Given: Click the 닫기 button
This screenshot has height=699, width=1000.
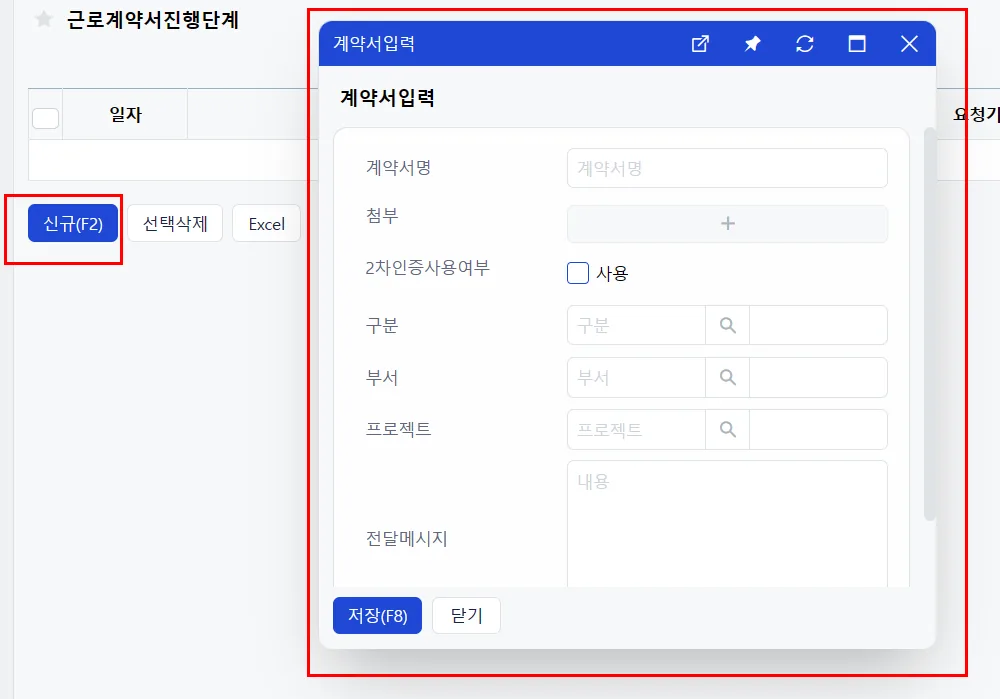Looking at the screenshot, I should (x=466, y=615).
